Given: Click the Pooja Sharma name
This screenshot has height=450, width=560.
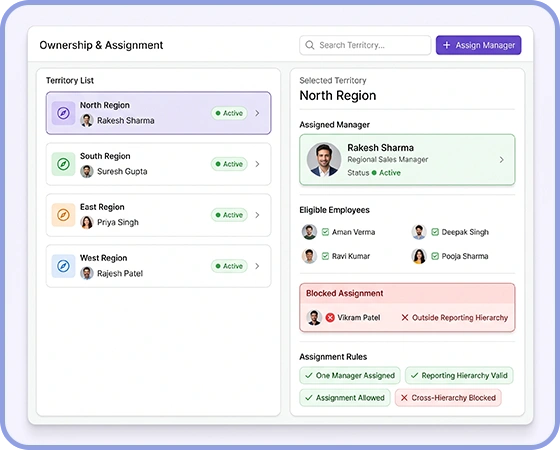Looking at the screenshot, I should (x=465, y=256).
